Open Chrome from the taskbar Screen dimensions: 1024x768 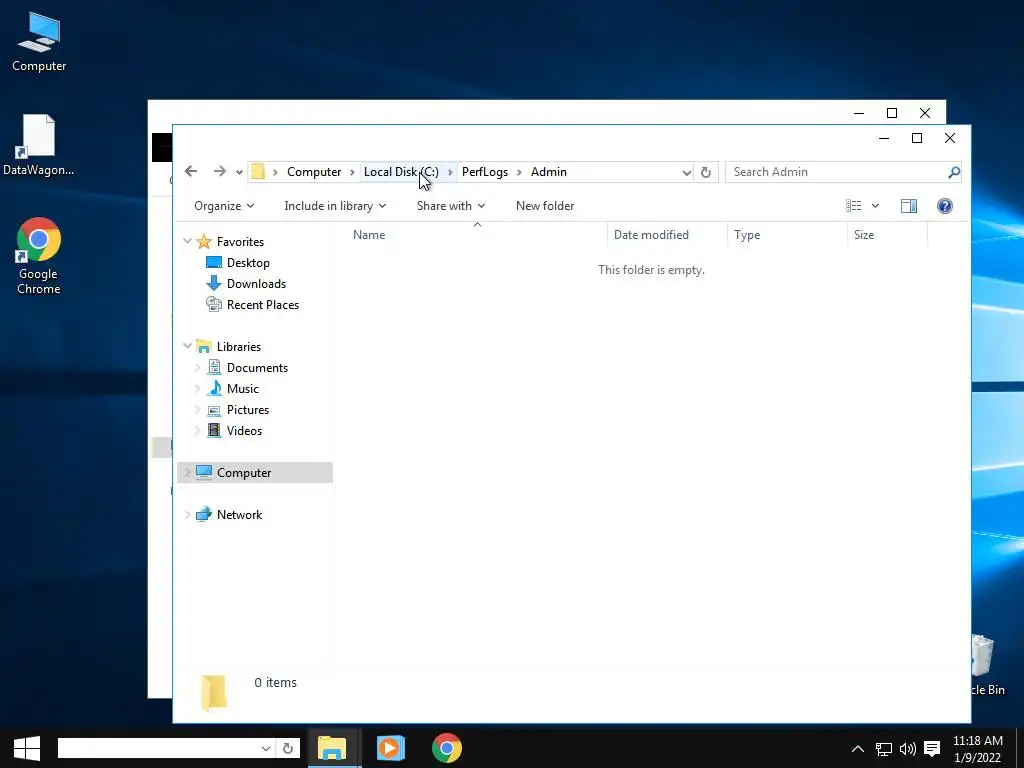[x=447, y=748]
